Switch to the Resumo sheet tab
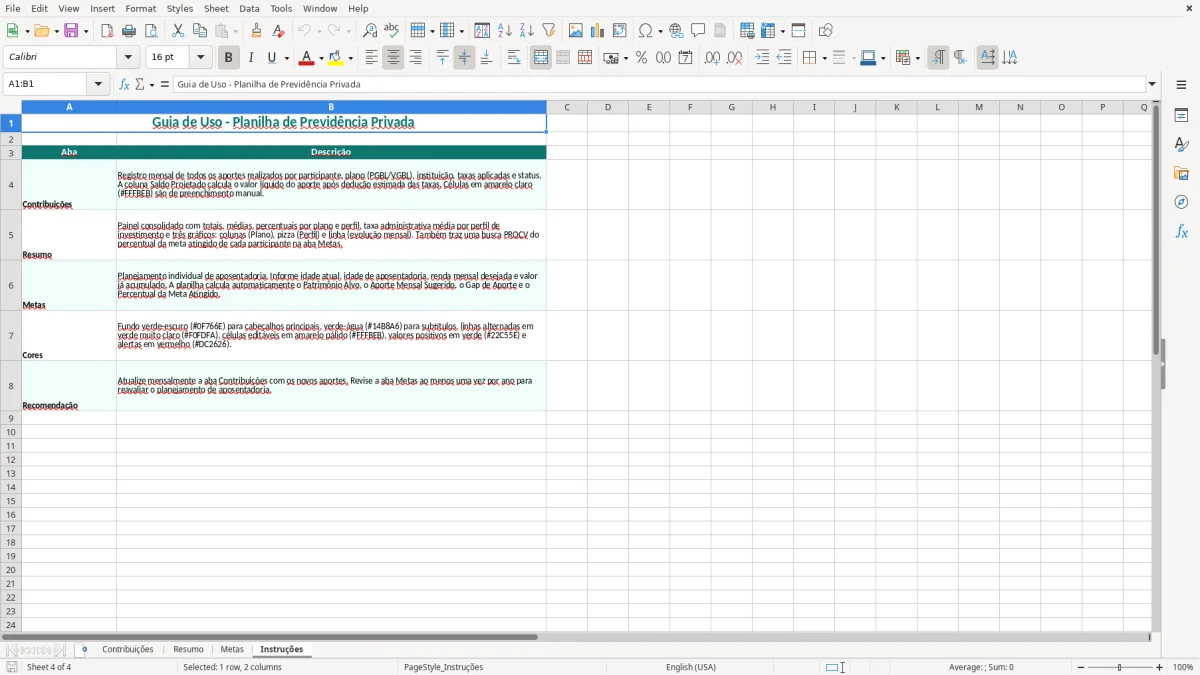 pyautogui.click(x=188, y=650)
